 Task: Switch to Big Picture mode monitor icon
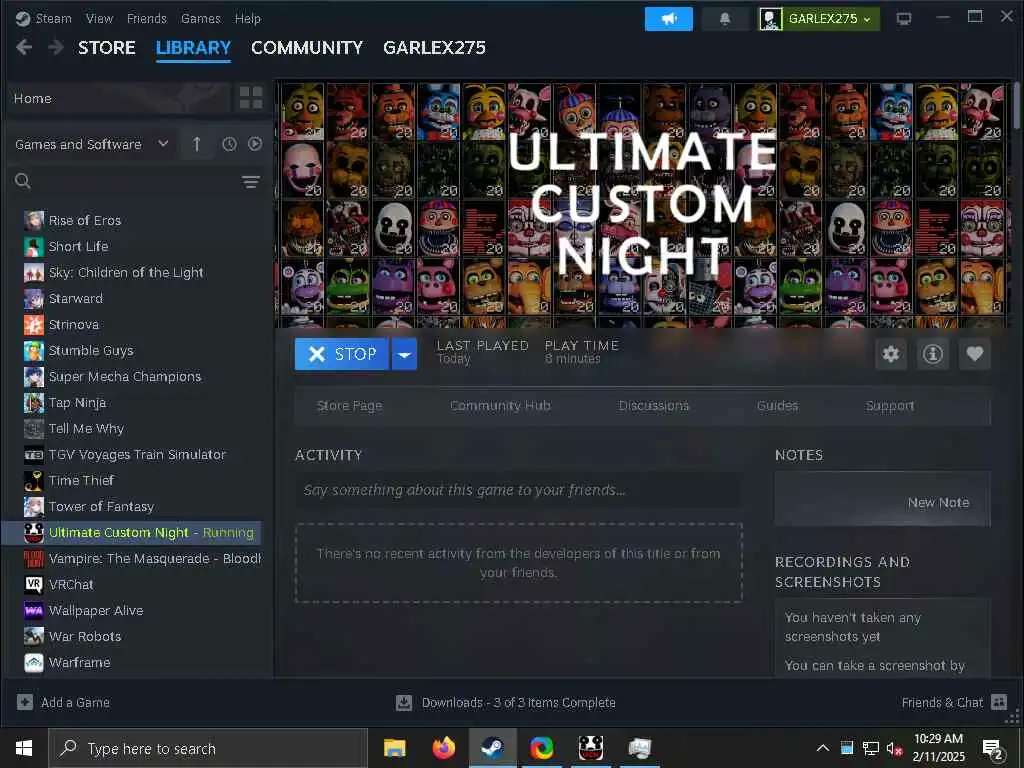[x=904, y=19]
